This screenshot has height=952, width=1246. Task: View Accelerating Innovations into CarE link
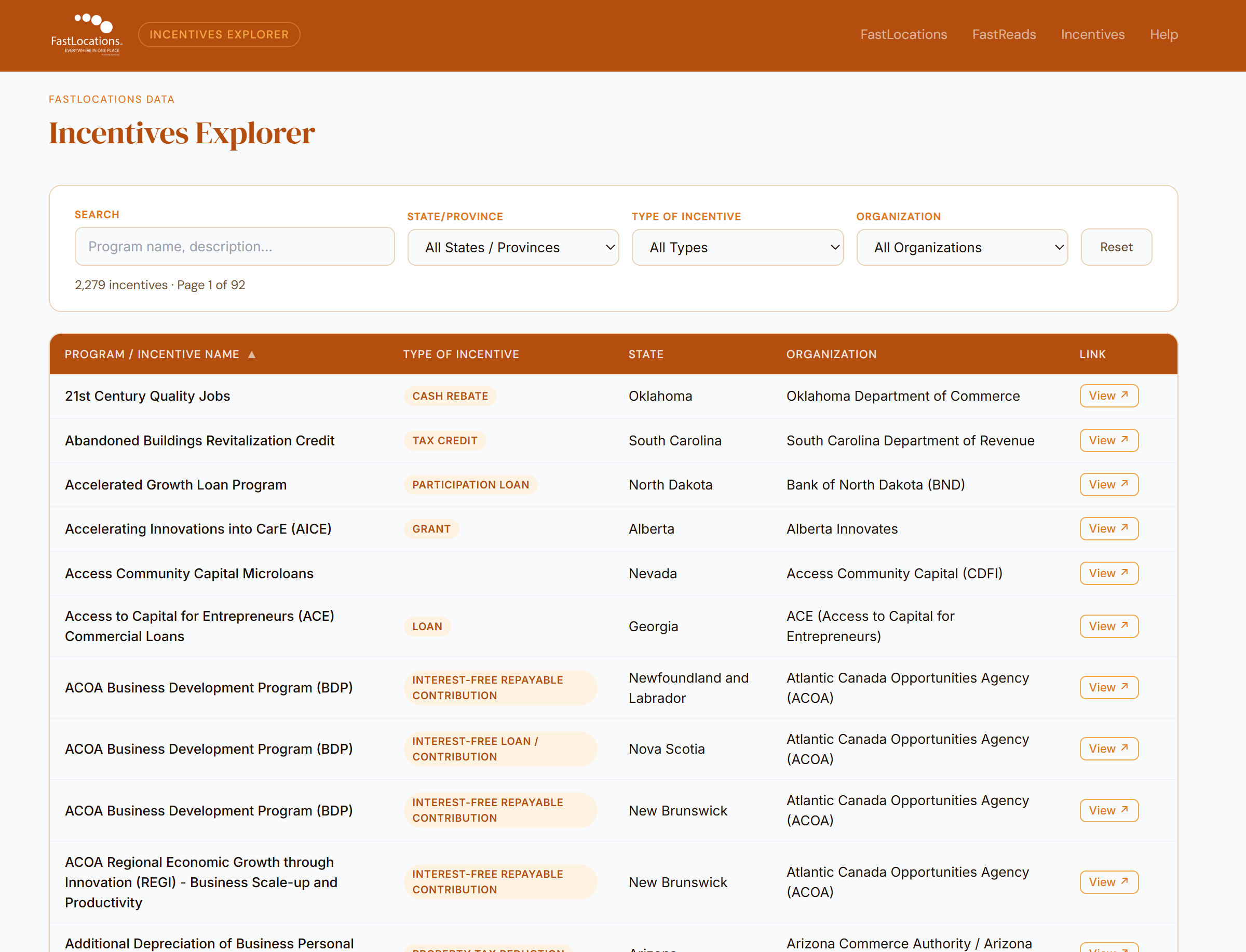coord(1109,529)
